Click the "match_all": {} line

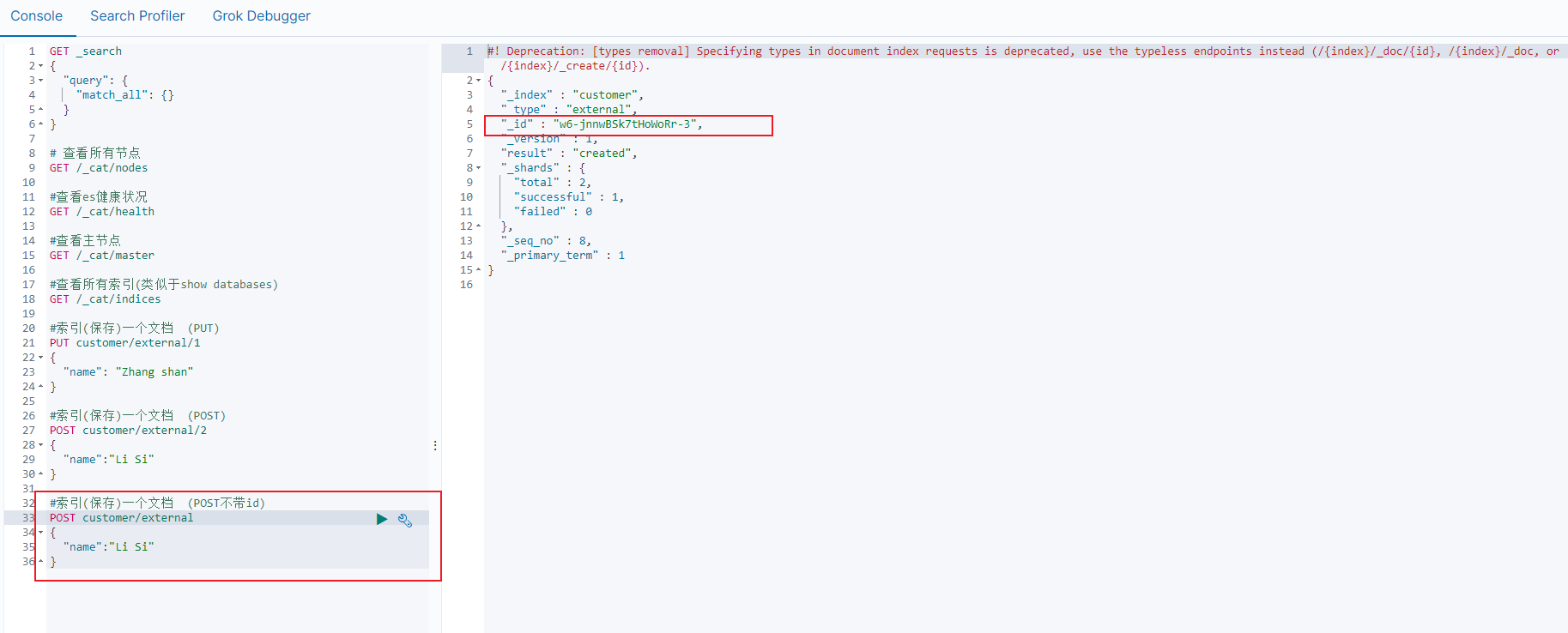coord(125,95)
